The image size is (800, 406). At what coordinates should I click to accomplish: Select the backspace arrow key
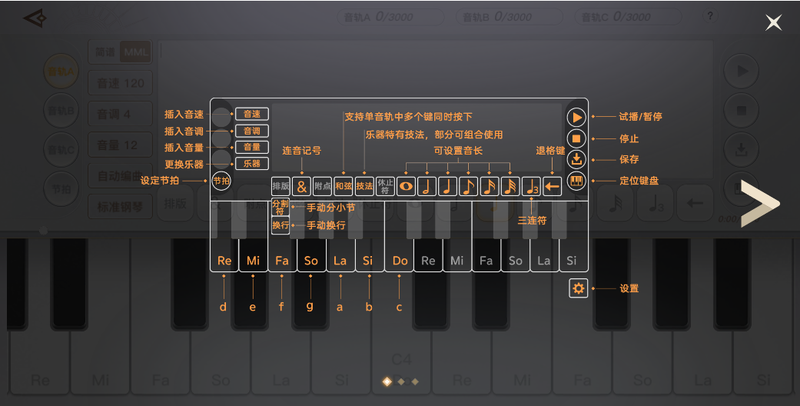pos(552,185)
